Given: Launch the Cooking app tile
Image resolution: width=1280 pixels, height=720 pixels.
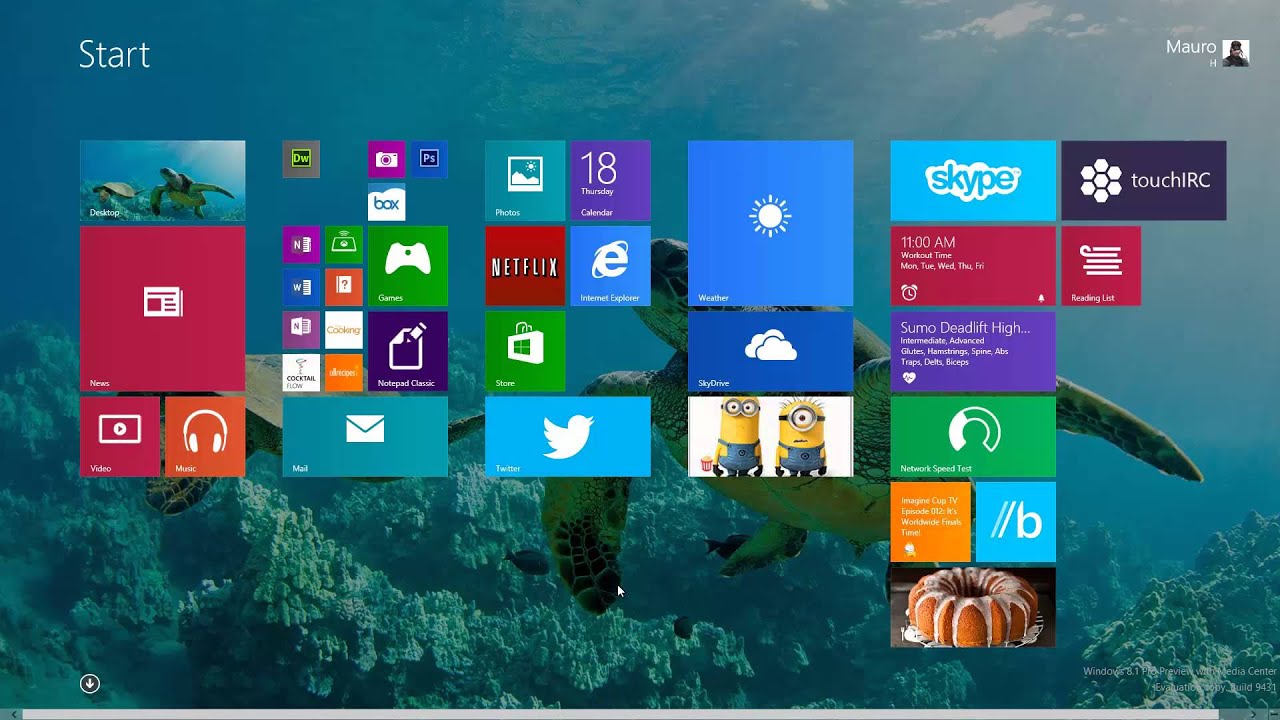Looking at the screenshot, I should (344, 329).
